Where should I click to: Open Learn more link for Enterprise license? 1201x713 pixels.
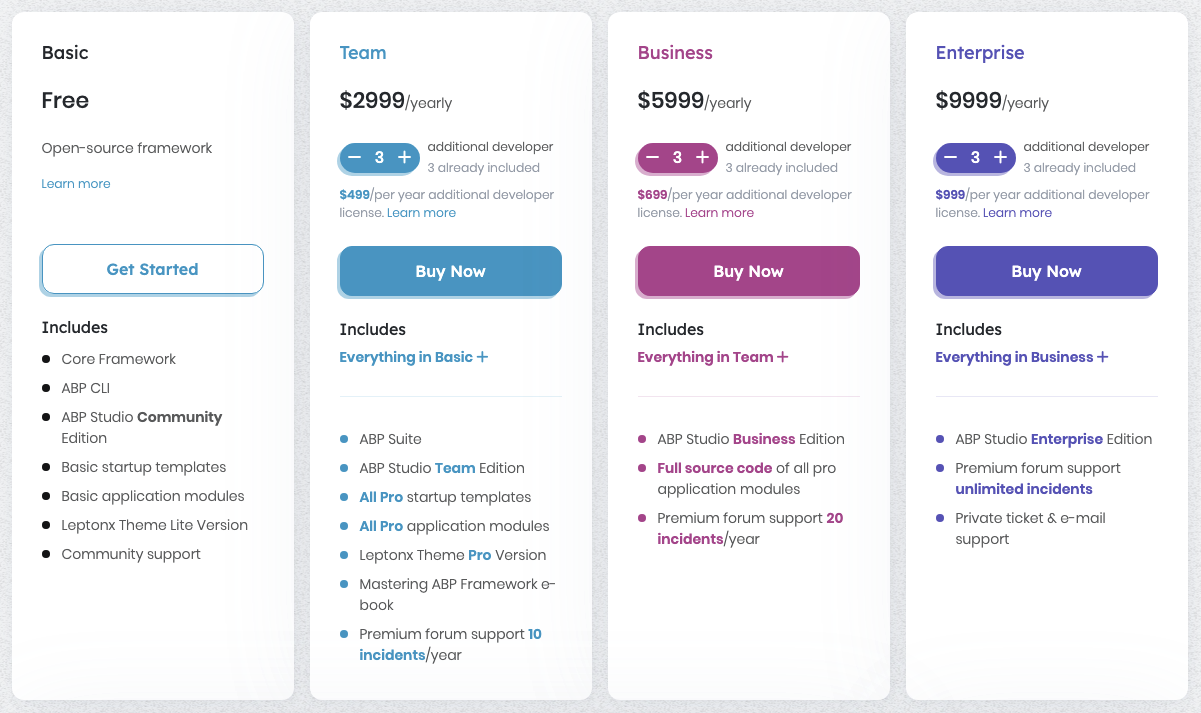point(1017,213)
